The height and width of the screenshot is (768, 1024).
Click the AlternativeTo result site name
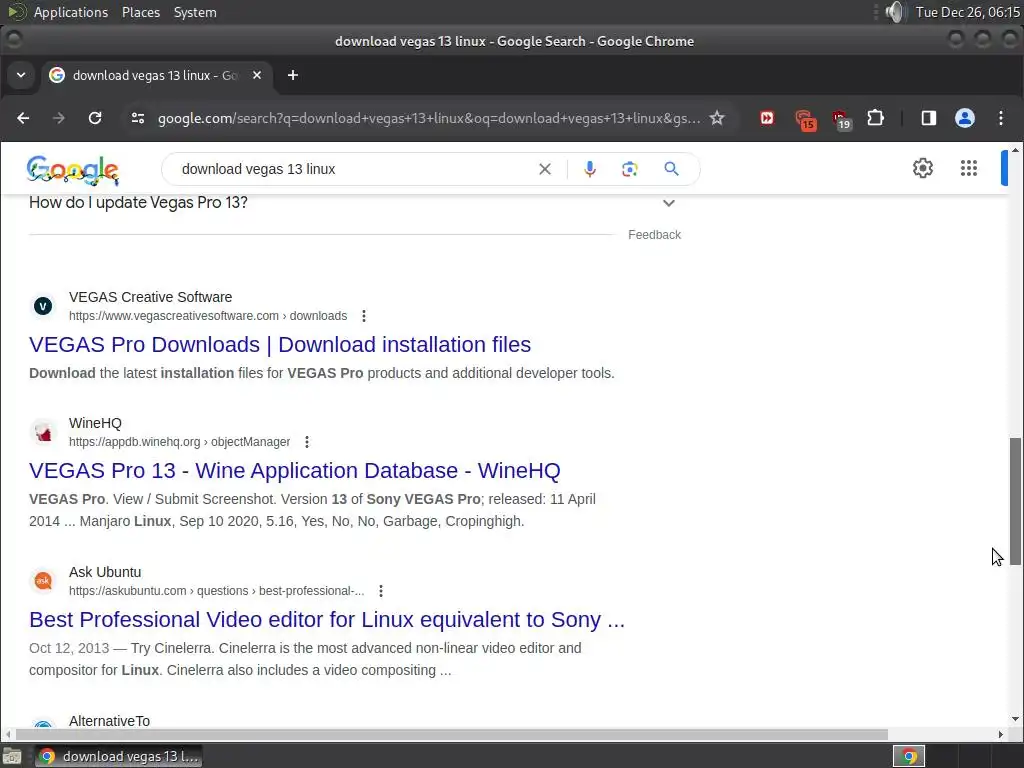tap(110, 721)
